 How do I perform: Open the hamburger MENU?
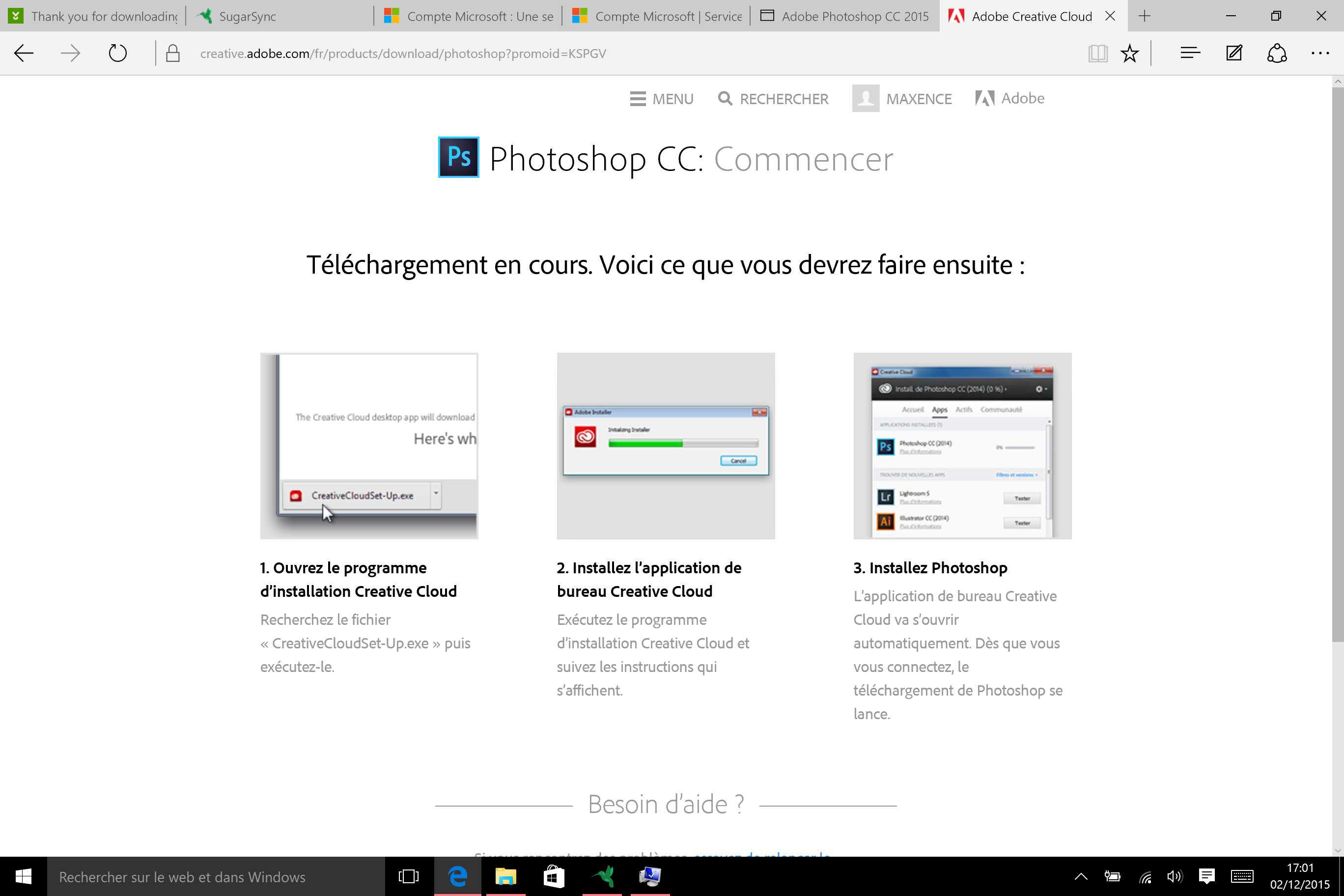pos(661,99)
